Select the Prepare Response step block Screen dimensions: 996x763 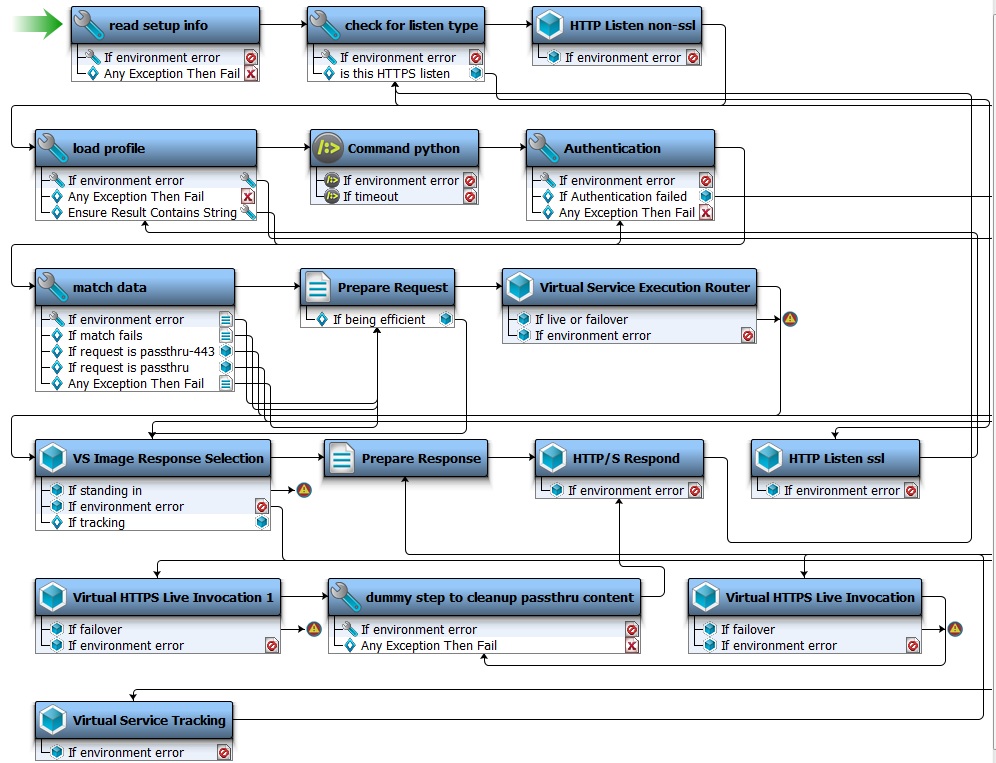click(x=405, y=458)
